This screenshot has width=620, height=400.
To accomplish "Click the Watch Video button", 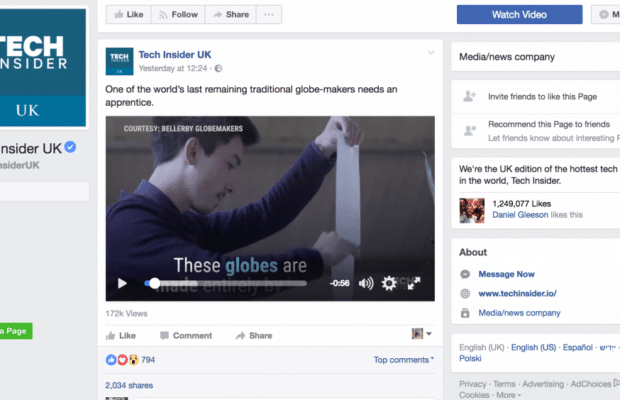I will point(519,15).
